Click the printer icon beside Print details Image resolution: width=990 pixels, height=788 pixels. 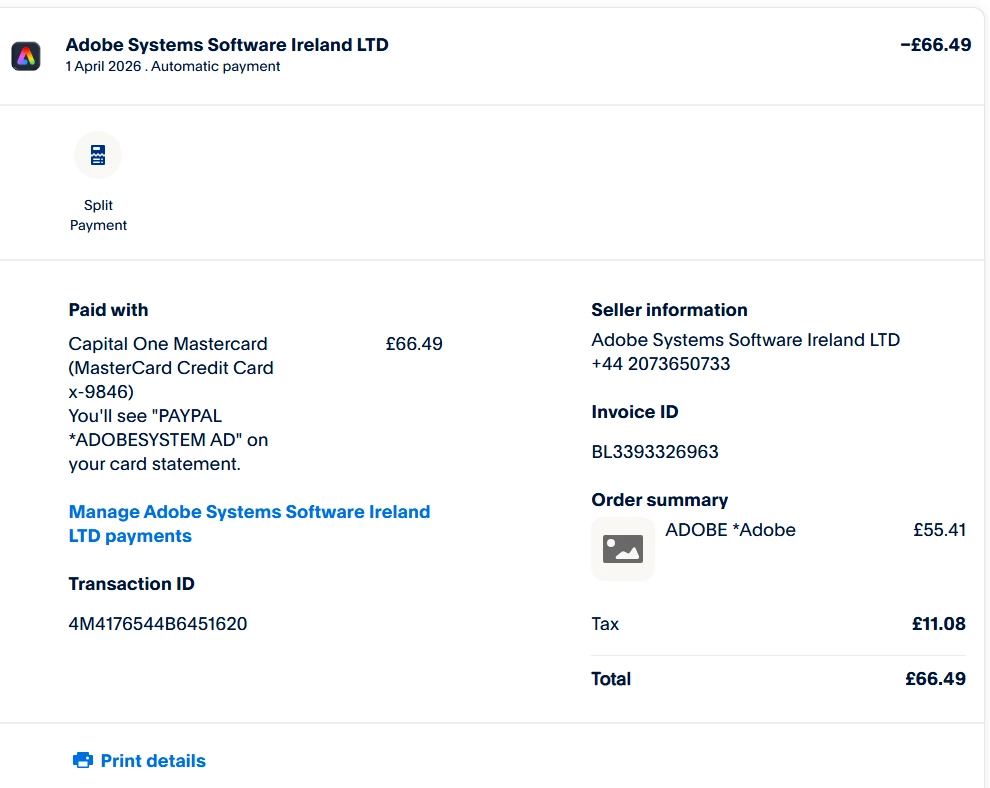83,760
